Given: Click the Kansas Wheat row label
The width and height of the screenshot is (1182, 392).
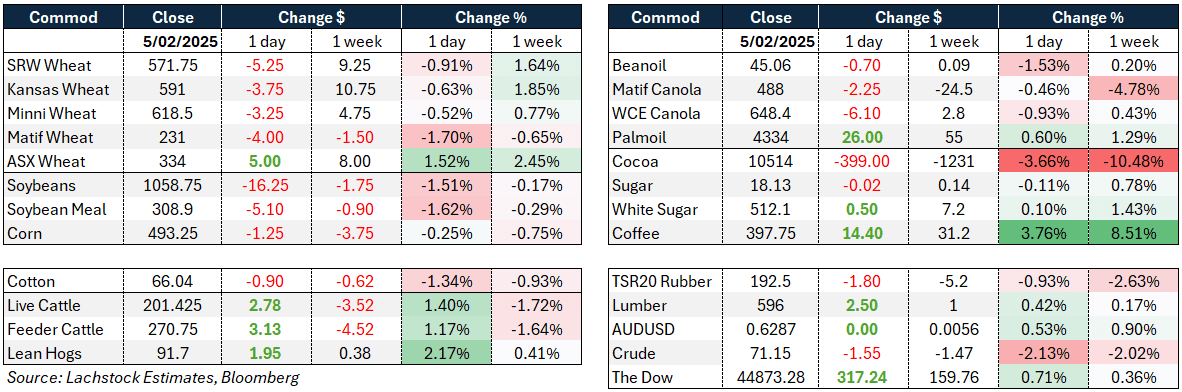Looking at the screenshot, I should click(58, 90).
